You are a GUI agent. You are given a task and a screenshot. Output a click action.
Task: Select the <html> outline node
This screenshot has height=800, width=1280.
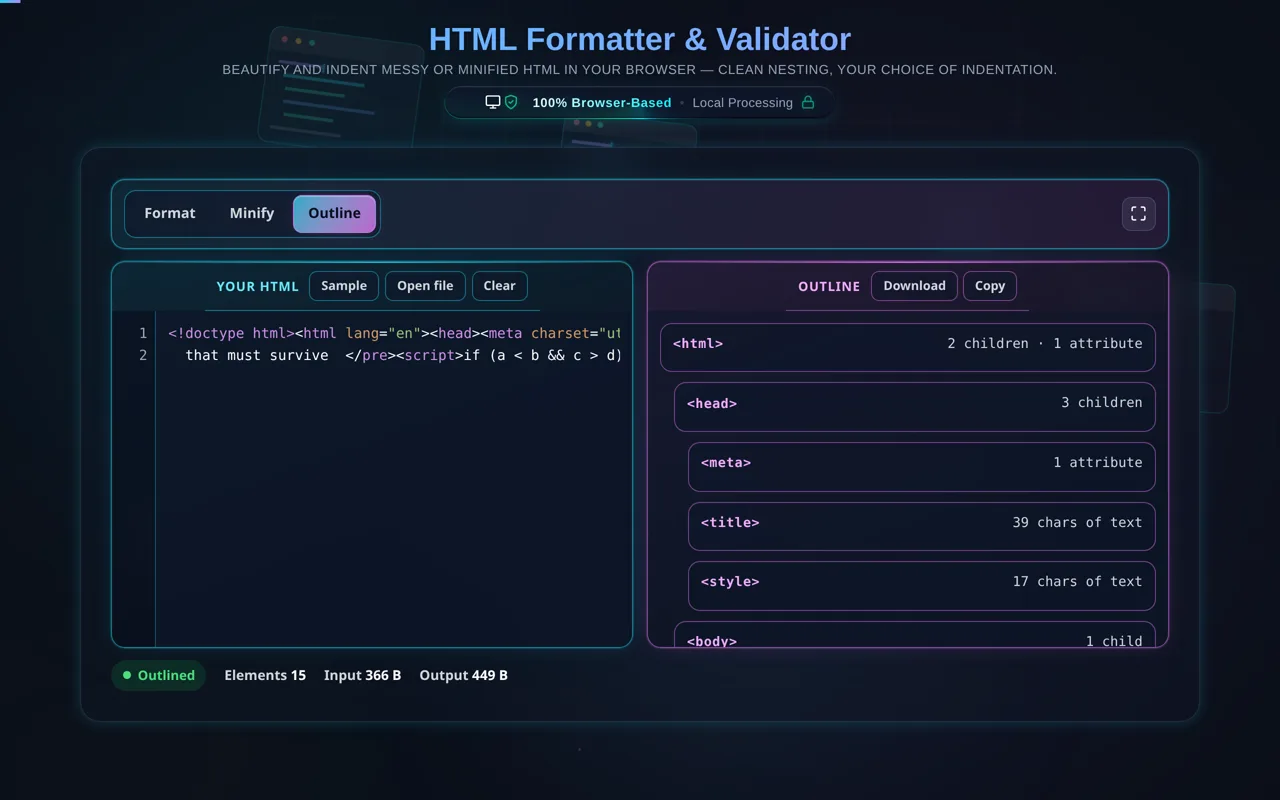(x=908, y=347)
